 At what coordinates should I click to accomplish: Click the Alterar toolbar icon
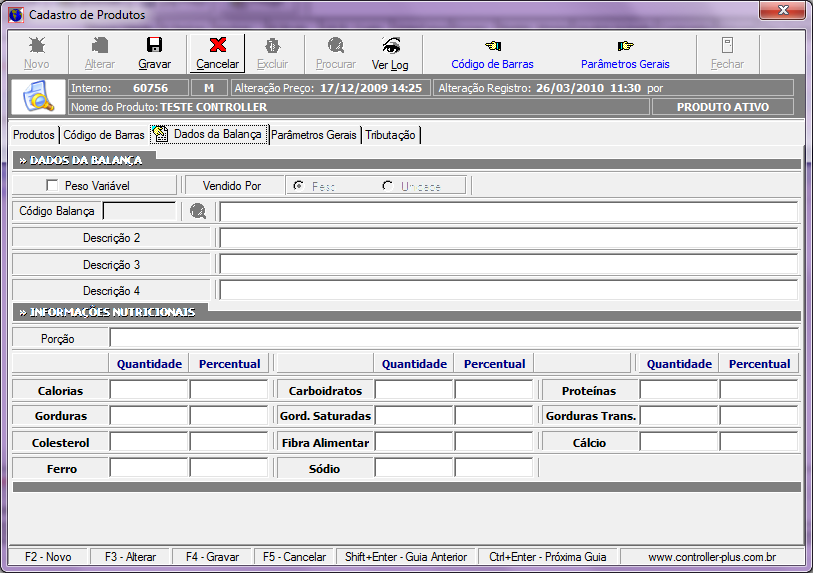click(x=100, y=46)
